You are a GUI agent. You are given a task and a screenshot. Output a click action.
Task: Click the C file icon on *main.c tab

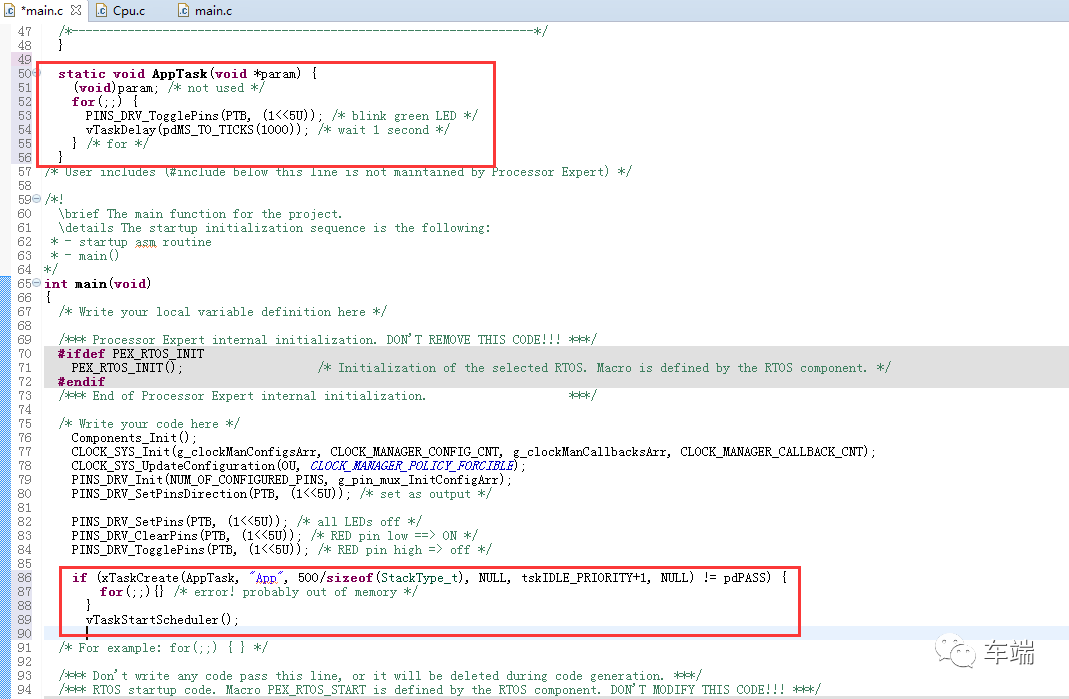coord(10,10)
